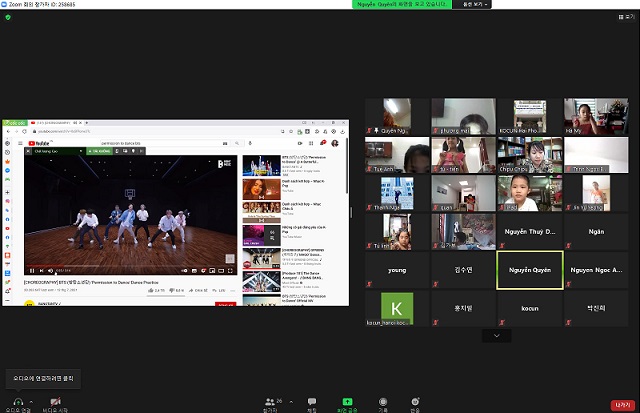Select the green K avatar participant tile

click(397, 308)
